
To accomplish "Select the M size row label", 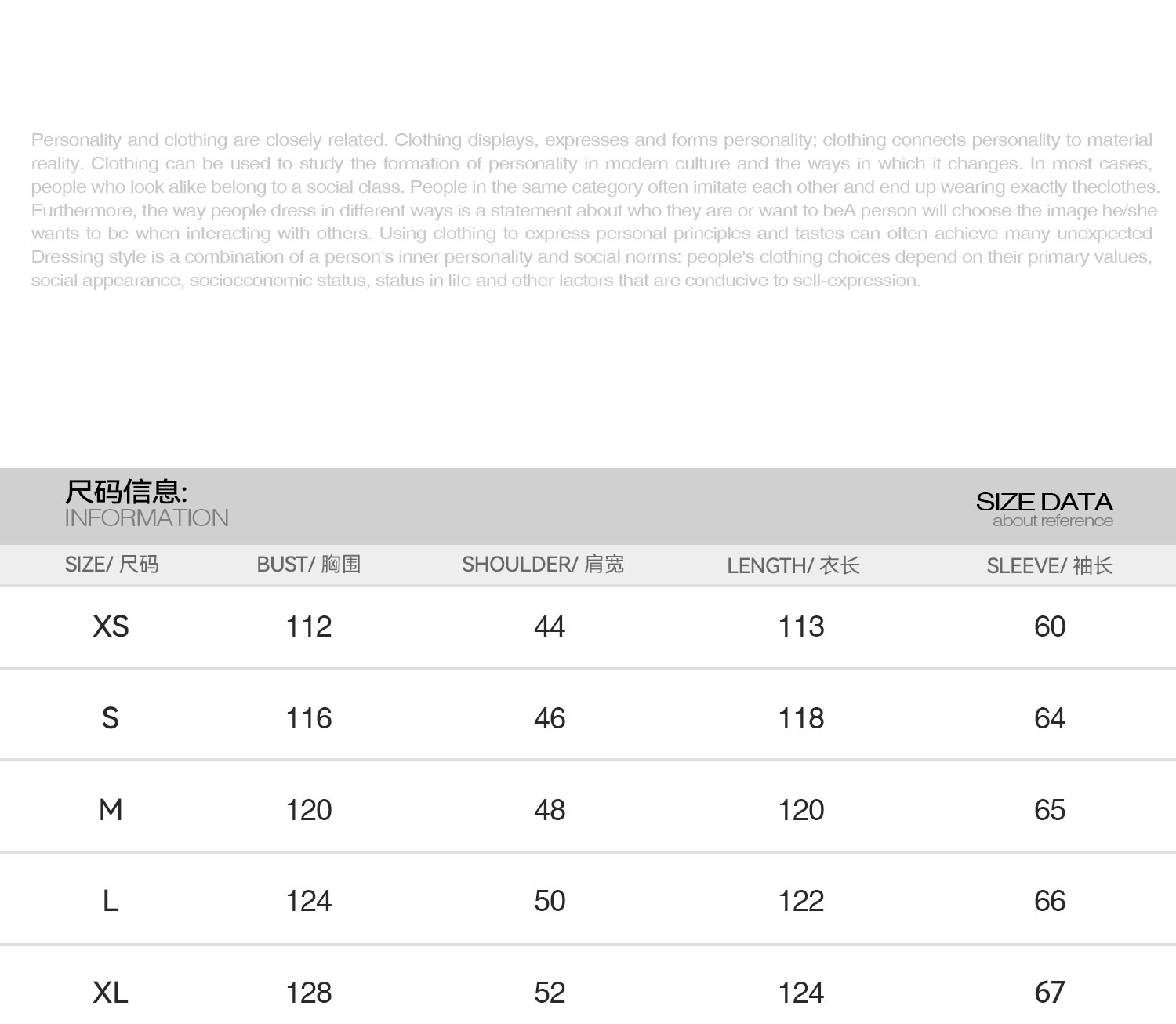I will (x=111, y=810).
